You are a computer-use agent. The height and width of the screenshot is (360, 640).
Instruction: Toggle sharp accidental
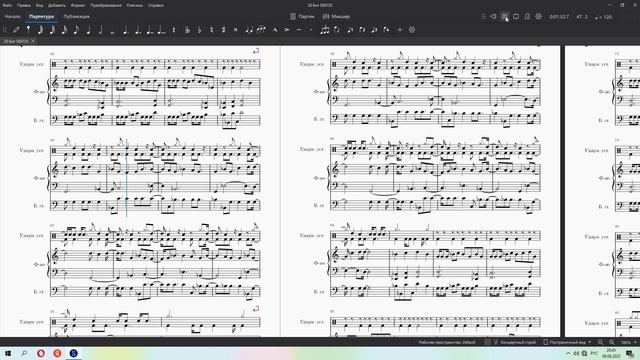click(x=223, y=29)
